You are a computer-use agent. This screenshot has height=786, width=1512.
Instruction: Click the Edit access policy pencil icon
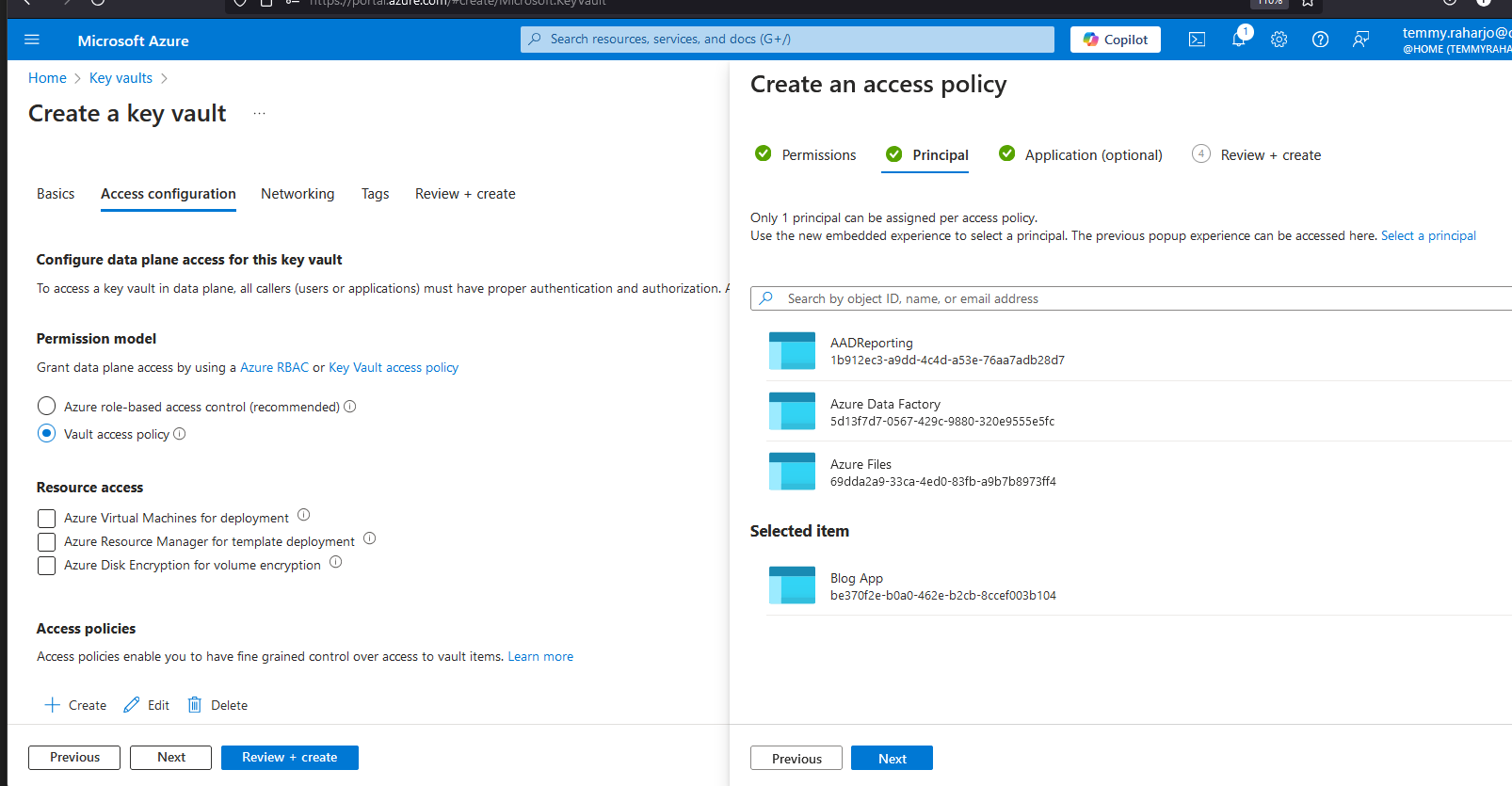pyautogui.click(x=132, y=705)
